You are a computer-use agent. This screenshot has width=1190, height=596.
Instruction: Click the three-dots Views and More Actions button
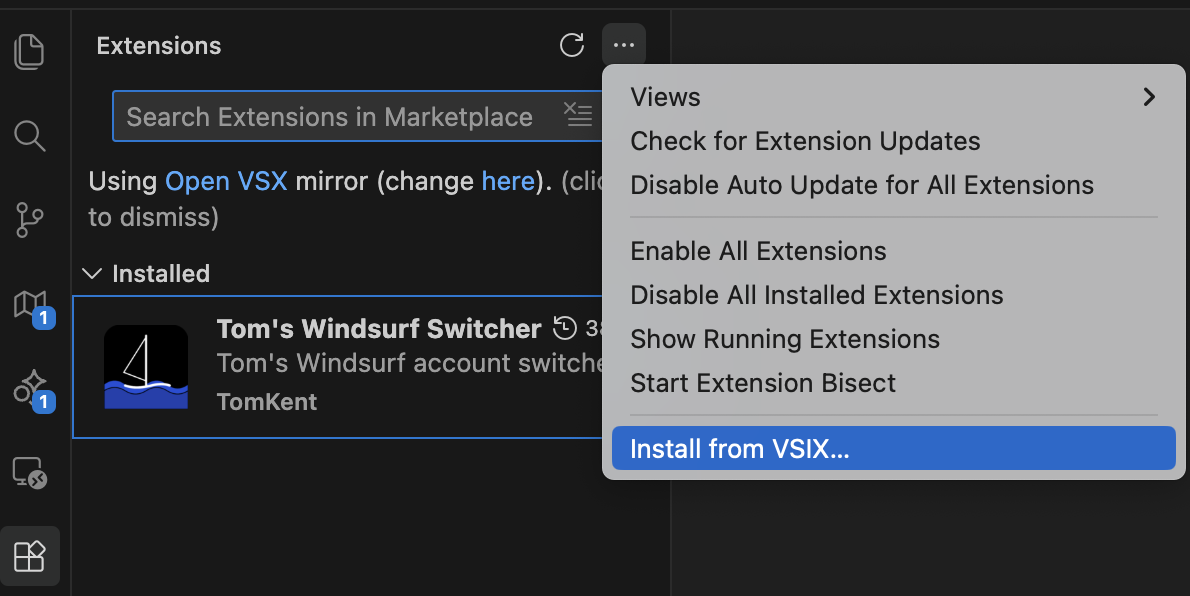(624, 45)
